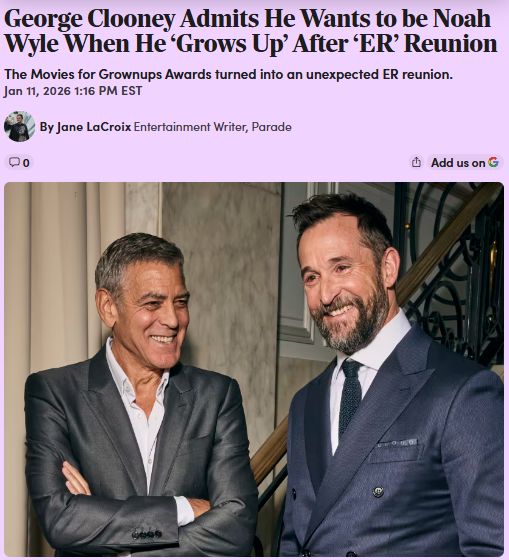Click the 'Add us on' button text
The image size is (509, 560).
pos(458,163)
